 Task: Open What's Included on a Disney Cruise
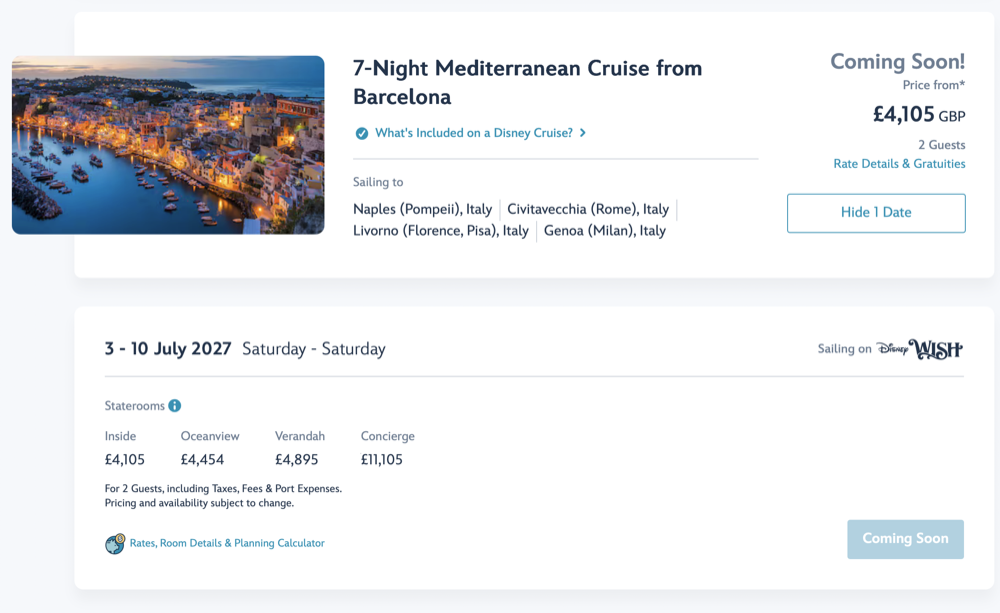pyautogui.click(x=473, y=133)
